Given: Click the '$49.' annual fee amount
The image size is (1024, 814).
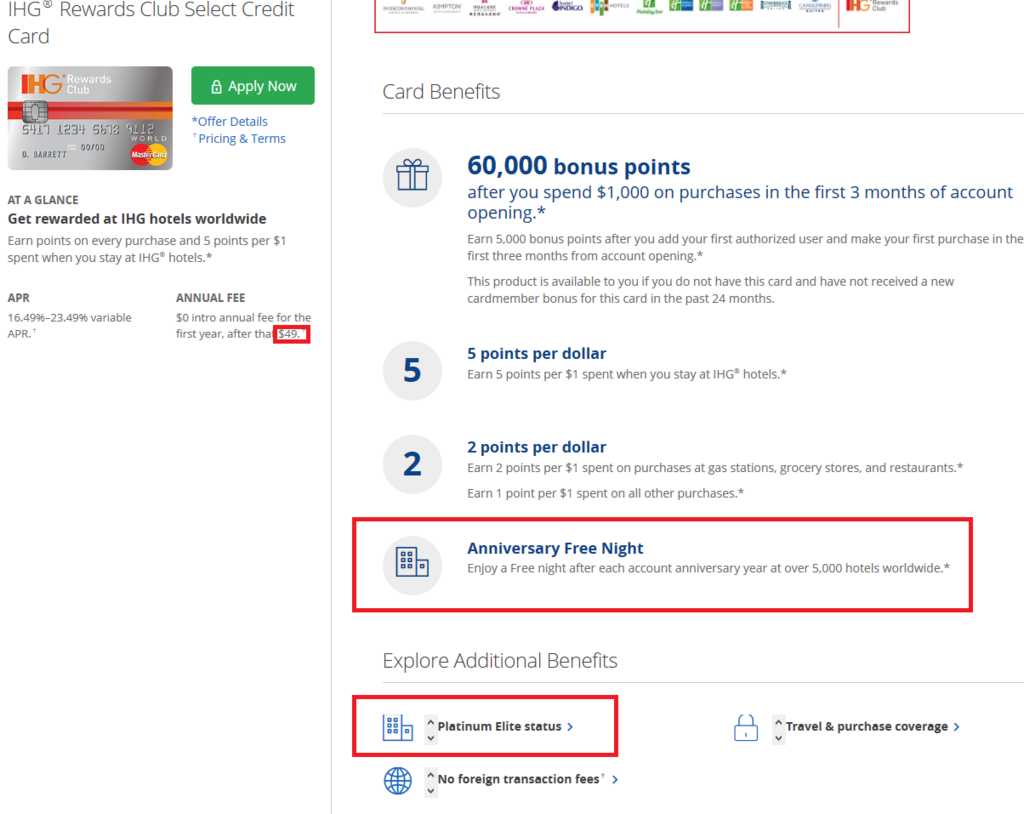Looking at the screenshot, I should click(x=289, y=334).
